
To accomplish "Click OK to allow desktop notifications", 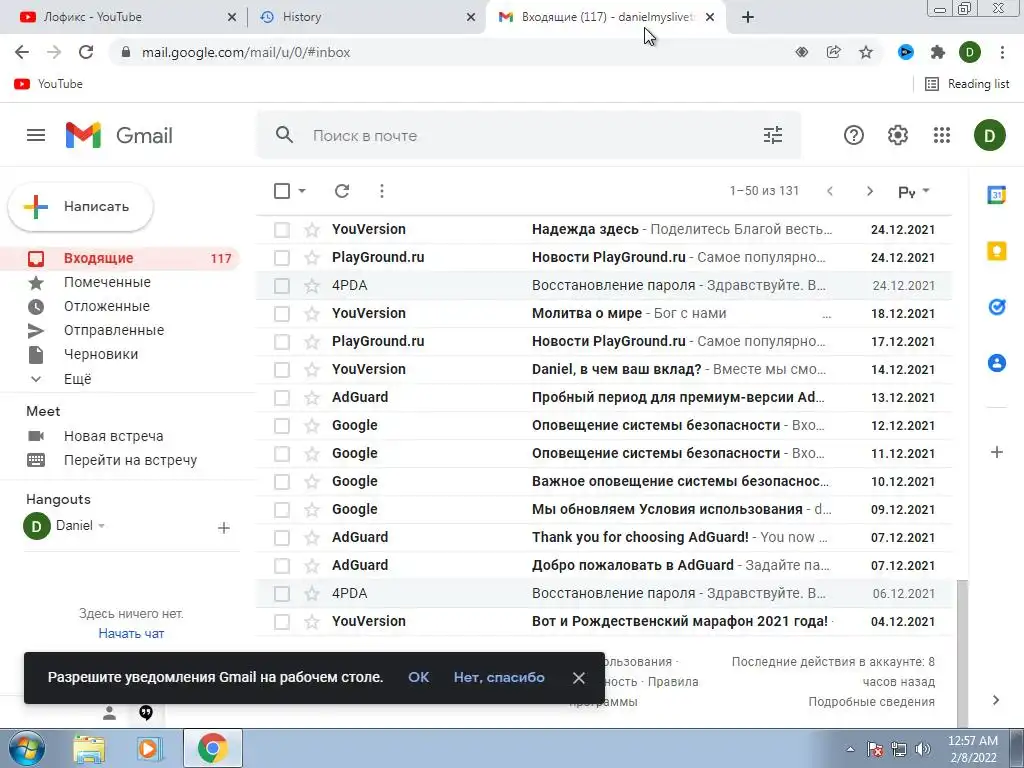I will coord(419,677).
